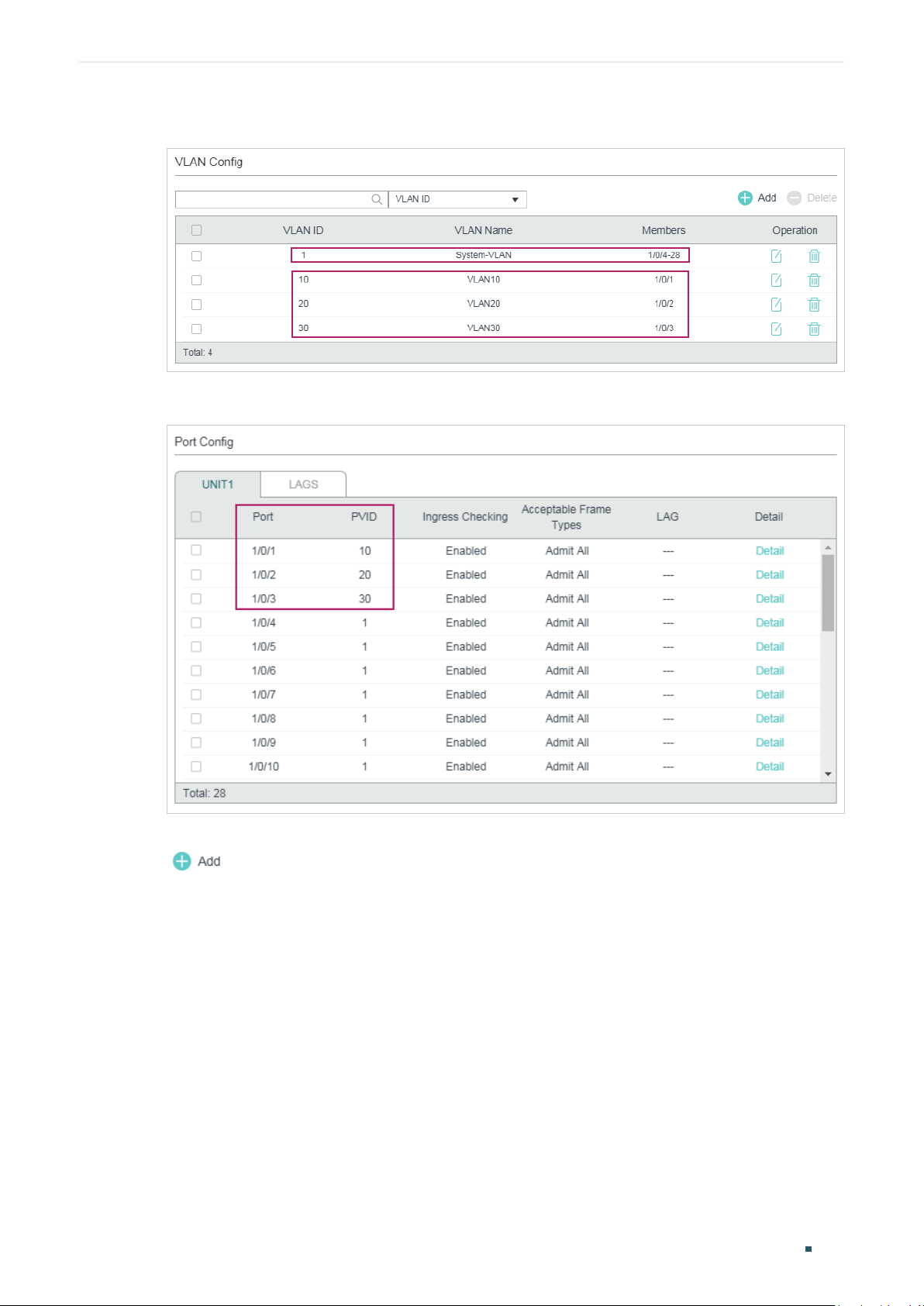The width and height of the screenshot is (924, 1306).
Task: Open Detail link for port 1/0/5
Action: (770, 647)
